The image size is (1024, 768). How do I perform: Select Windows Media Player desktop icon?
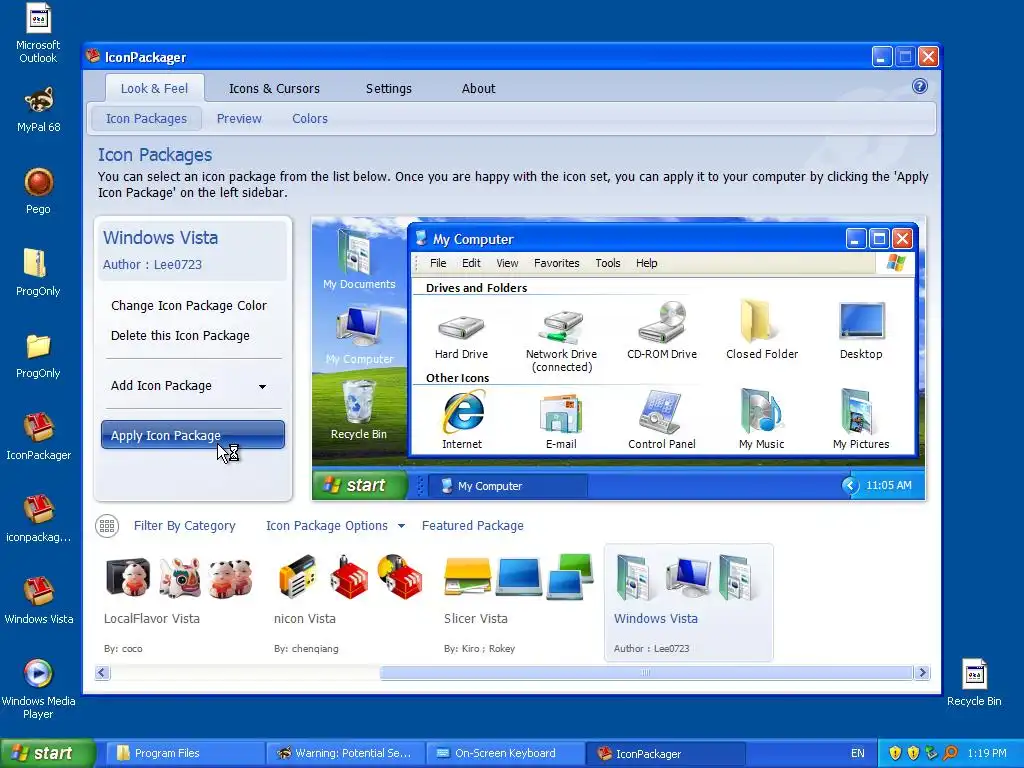pyautogui.click(x=38, y=689)
